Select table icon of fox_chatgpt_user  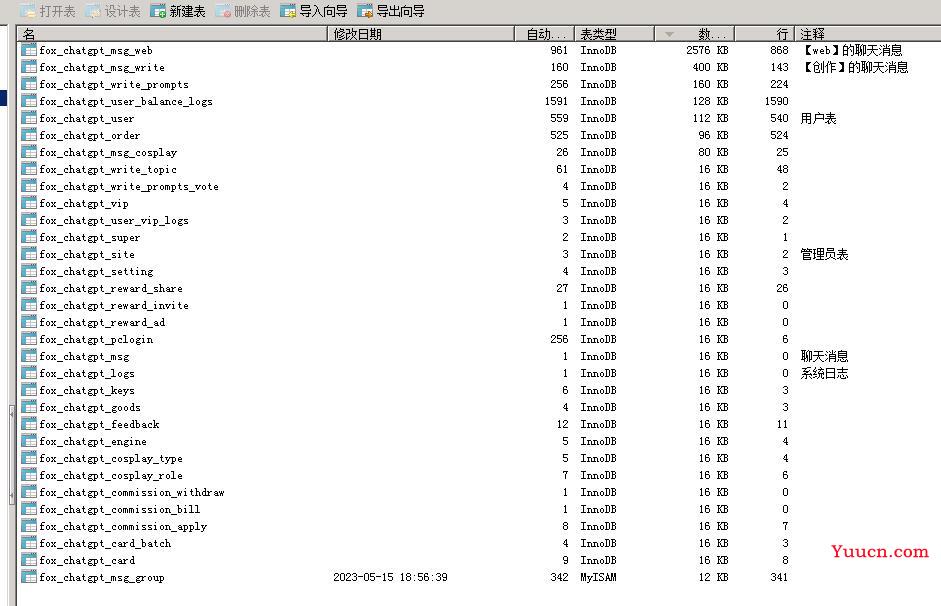coord(29,118)
